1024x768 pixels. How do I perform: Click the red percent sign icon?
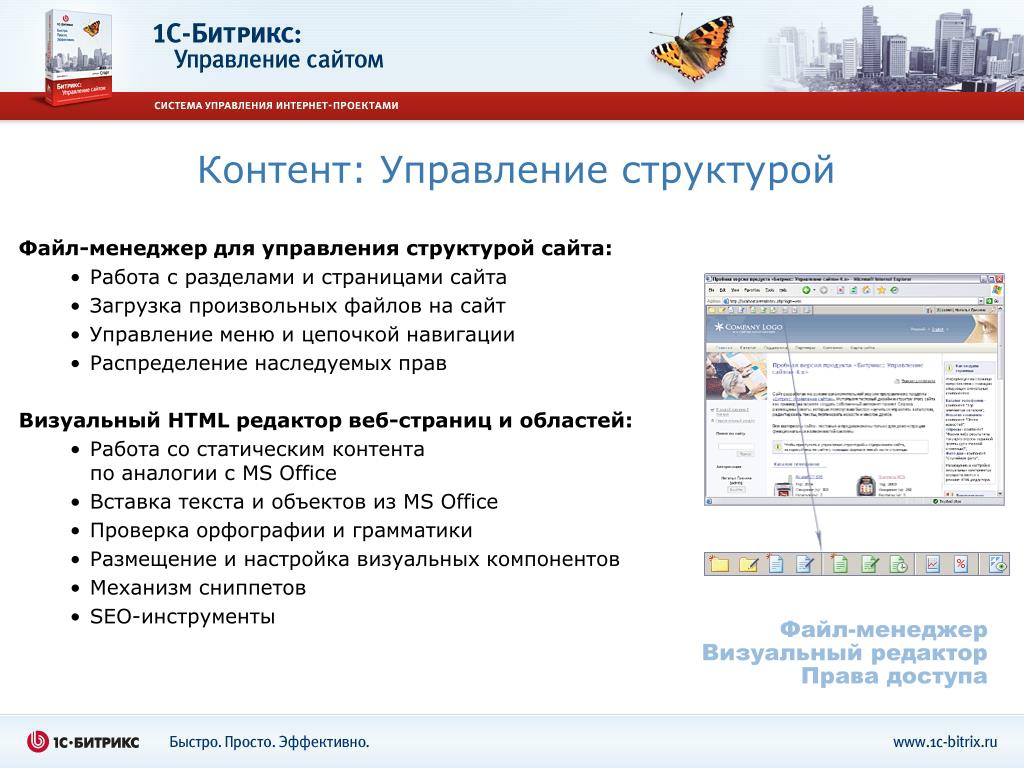click(x=961, y=564)
